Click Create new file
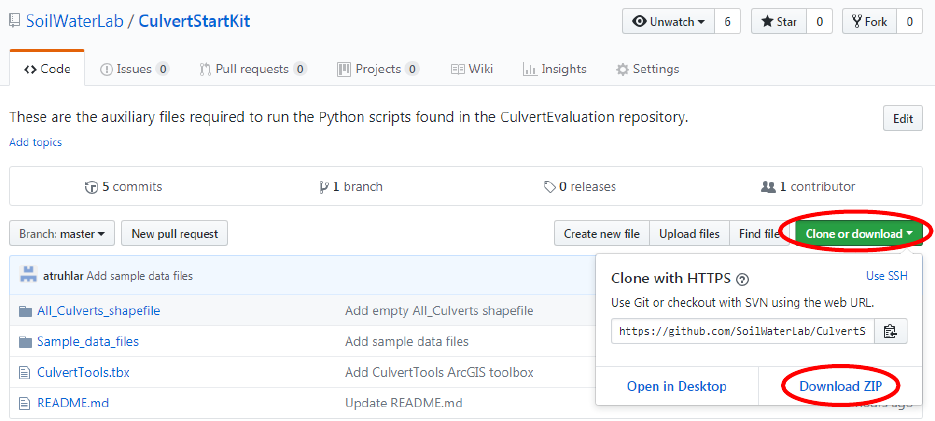The width and height of the screenshot is (935, 421). 602,234
